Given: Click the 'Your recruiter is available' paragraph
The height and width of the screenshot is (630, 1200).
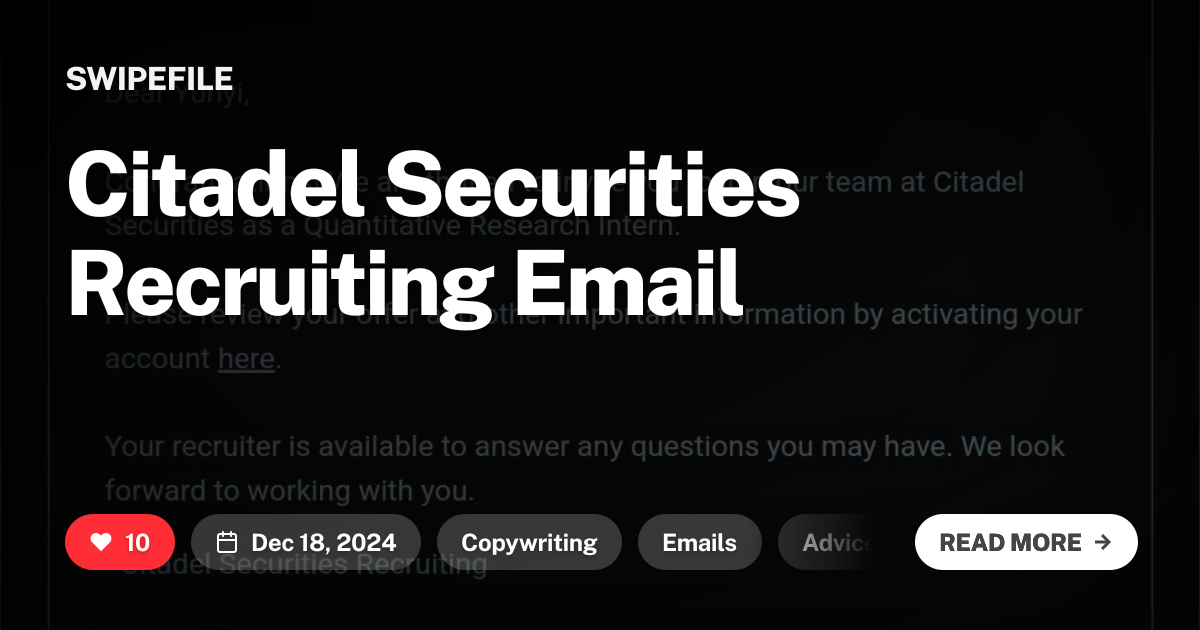Looking at the screenshot, I should pyautogui.click(x=585, y=447).
